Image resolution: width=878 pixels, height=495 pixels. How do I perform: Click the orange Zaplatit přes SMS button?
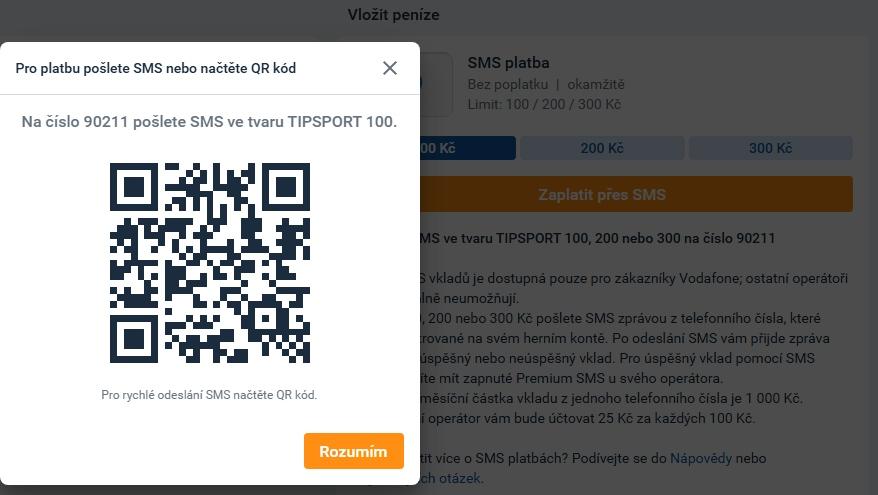(x=636, y=194)
